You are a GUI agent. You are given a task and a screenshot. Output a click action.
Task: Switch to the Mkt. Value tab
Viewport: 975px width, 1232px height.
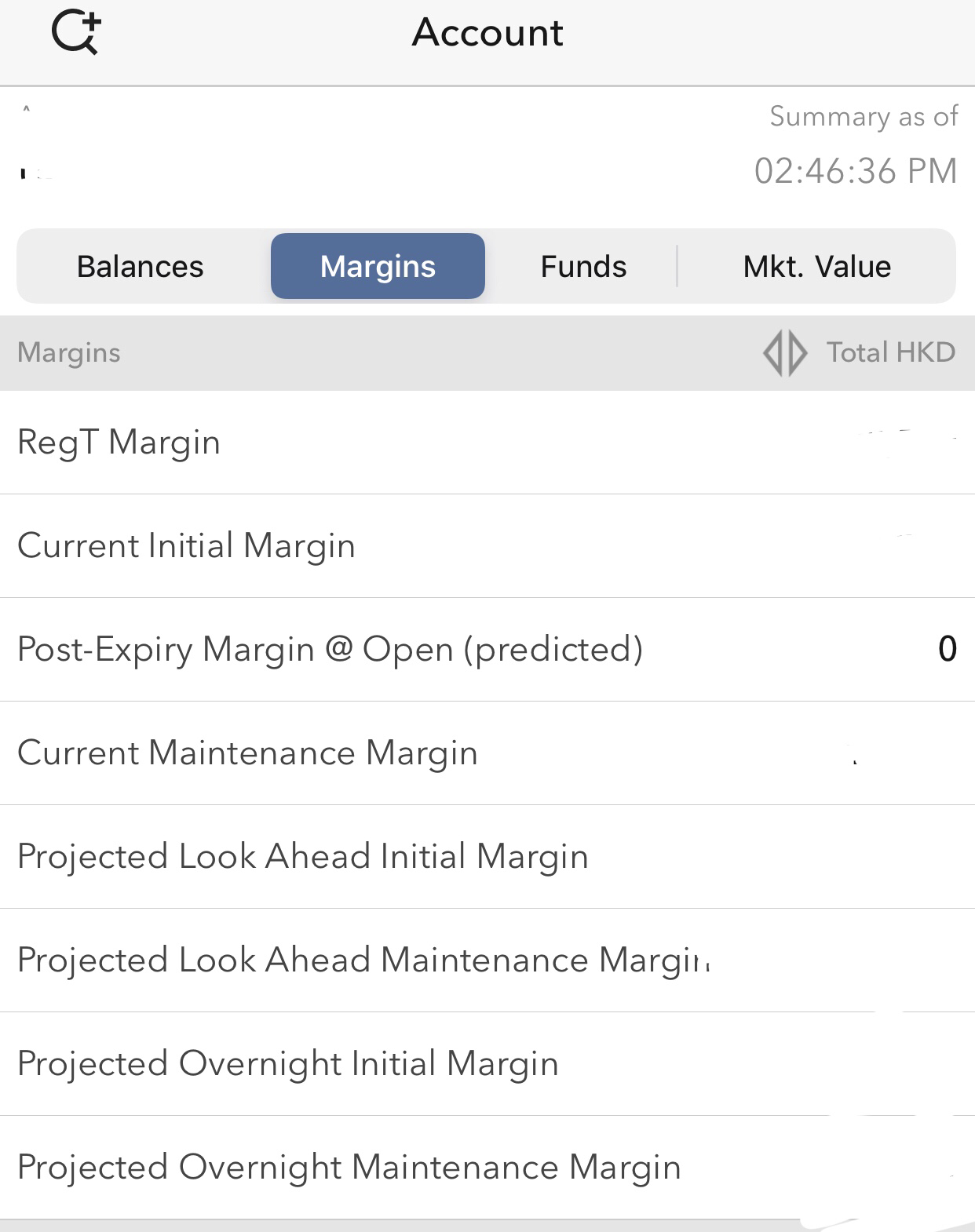point(816,267)
